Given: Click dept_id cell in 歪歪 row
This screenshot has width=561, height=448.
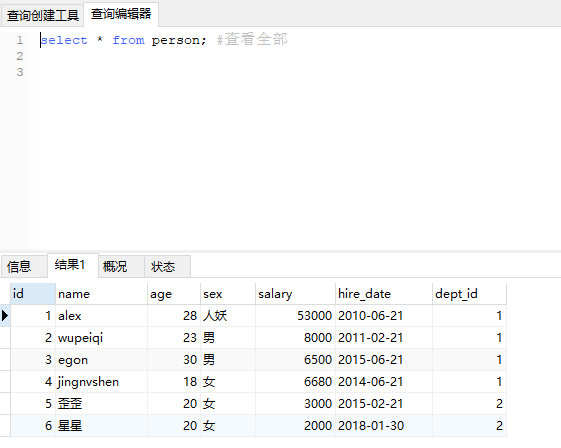Looking at the screenshot, I should [469, 404].
